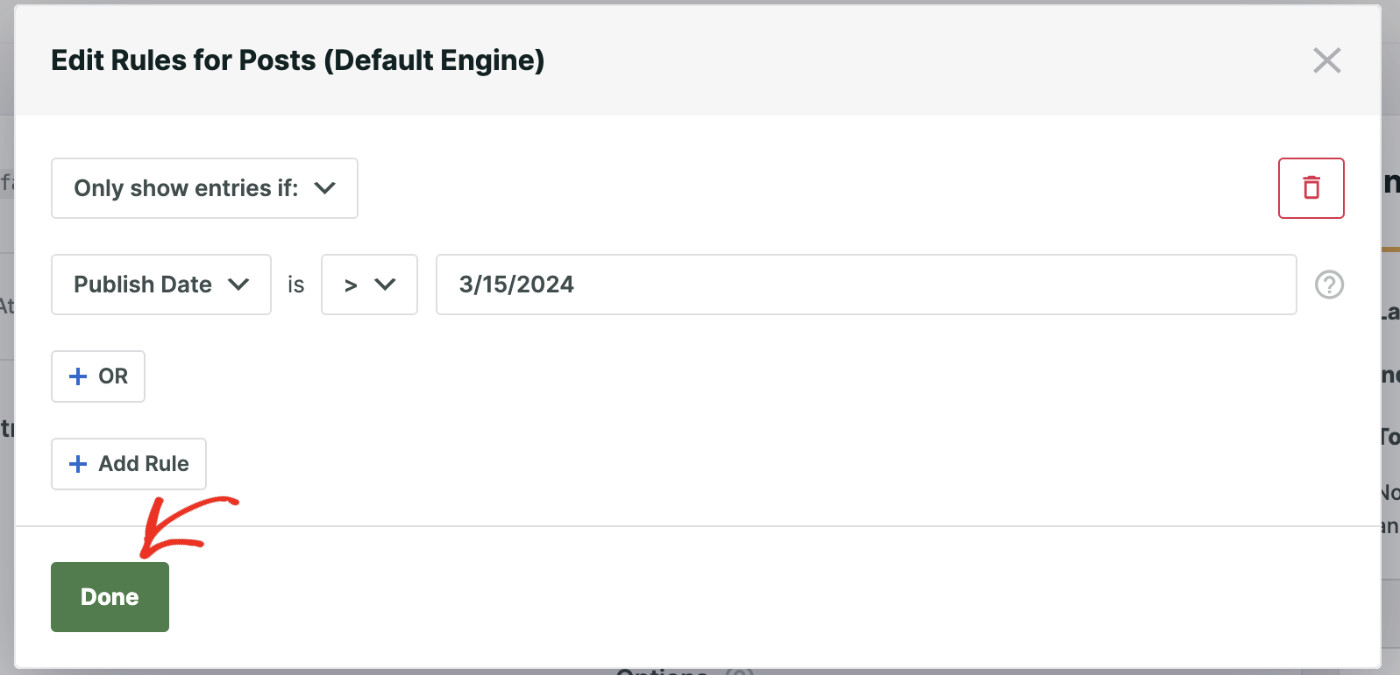Select the date input showing 3/15/2024
The height and width of the screenshot is (675, 1400).
coord(866,284)
